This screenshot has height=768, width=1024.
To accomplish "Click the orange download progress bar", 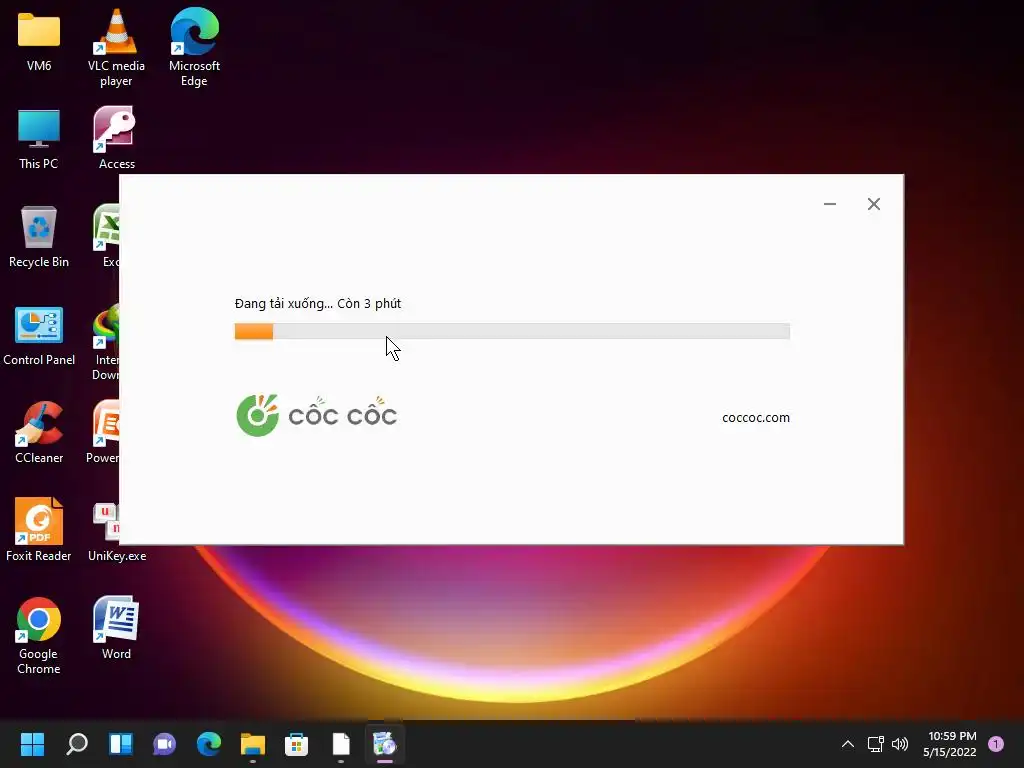I will (512, 331).
